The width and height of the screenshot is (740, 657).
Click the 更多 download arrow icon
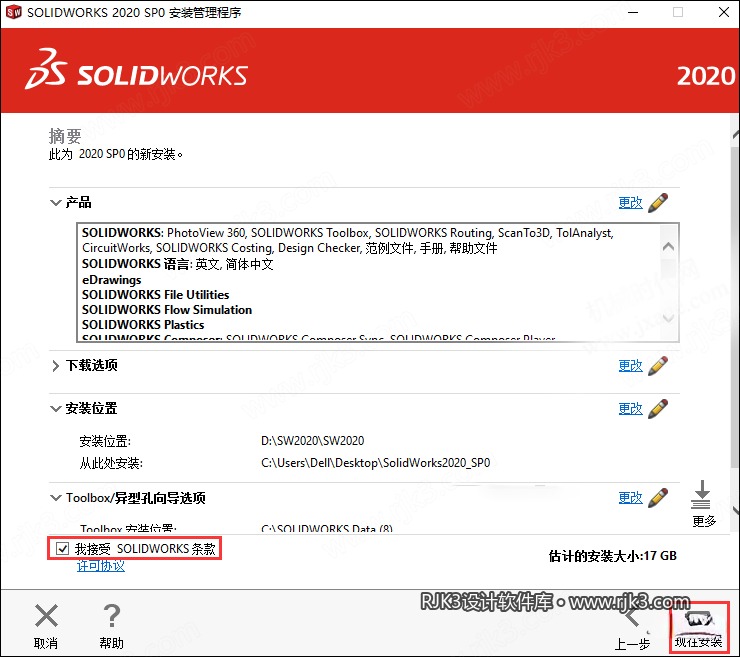pyautogui.click(x=702, y=494)
